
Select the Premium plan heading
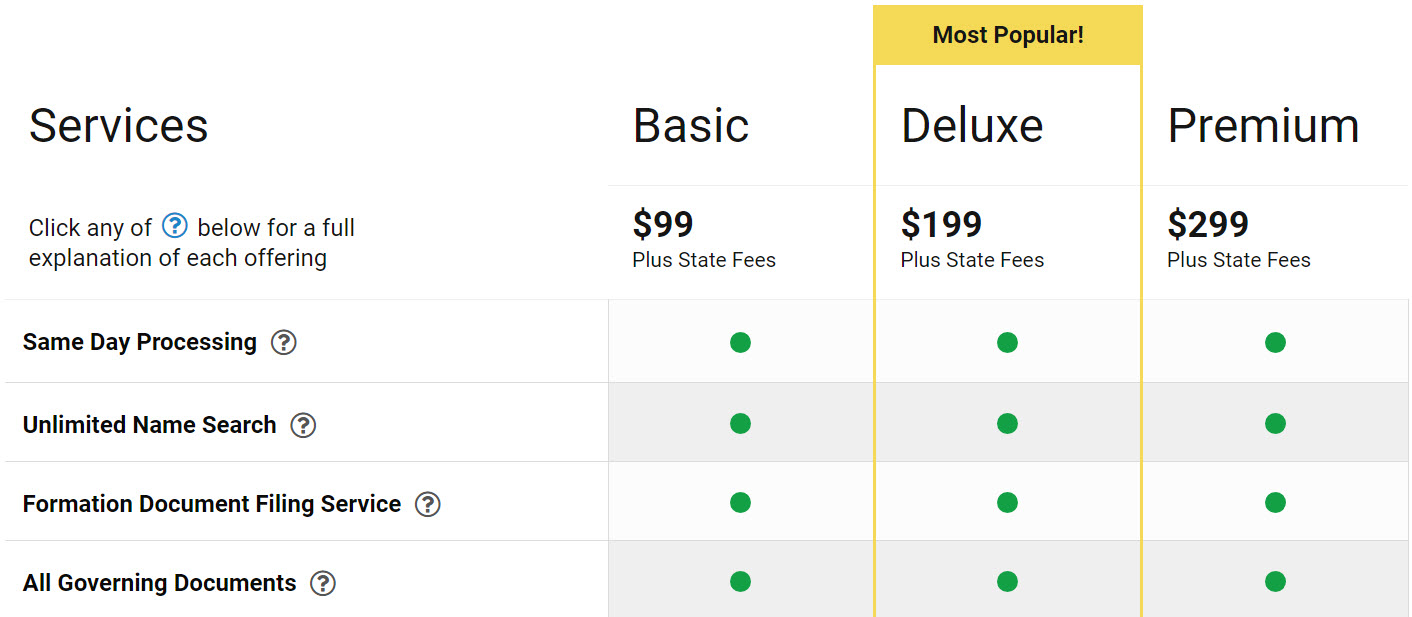coord(1264,126)
